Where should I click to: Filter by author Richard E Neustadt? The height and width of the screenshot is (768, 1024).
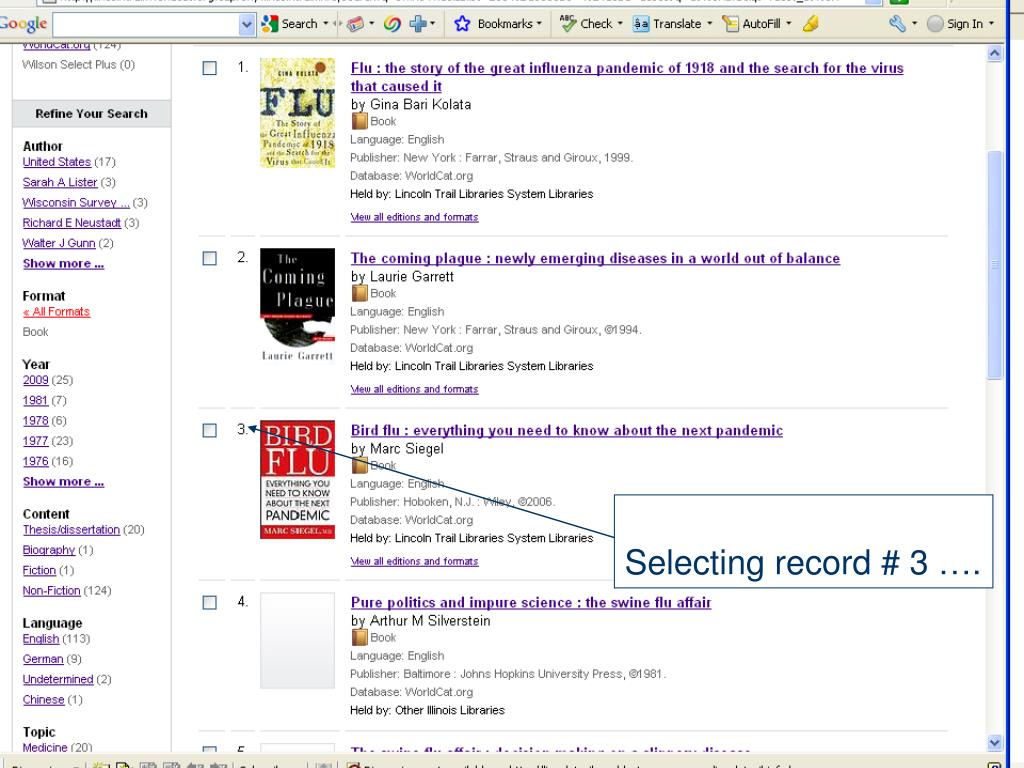(72, 223)
